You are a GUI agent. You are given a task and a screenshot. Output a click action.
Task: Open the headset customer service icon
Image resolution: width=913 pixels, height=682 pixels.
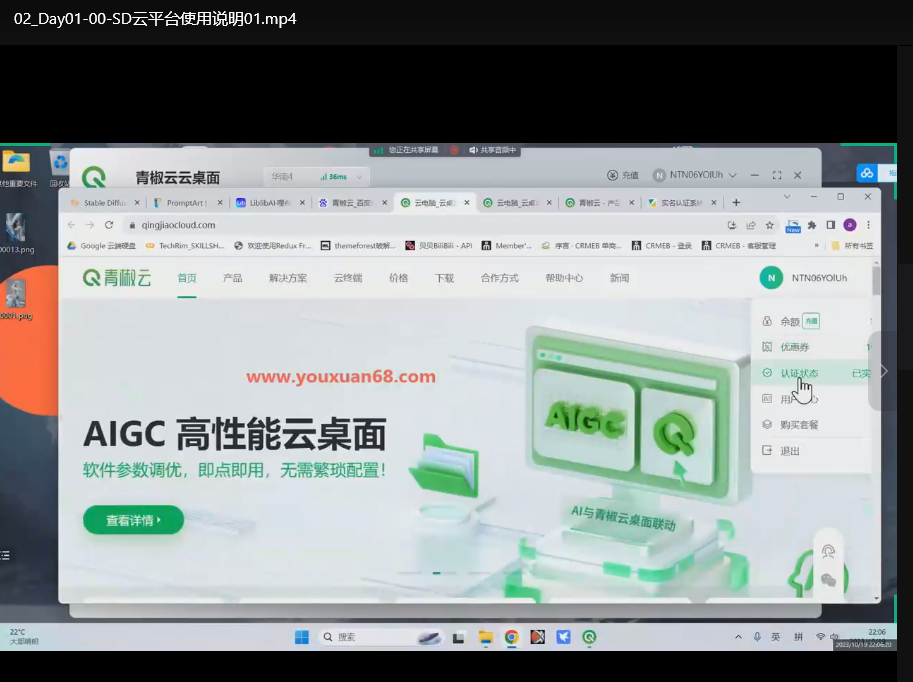[828, 552]
